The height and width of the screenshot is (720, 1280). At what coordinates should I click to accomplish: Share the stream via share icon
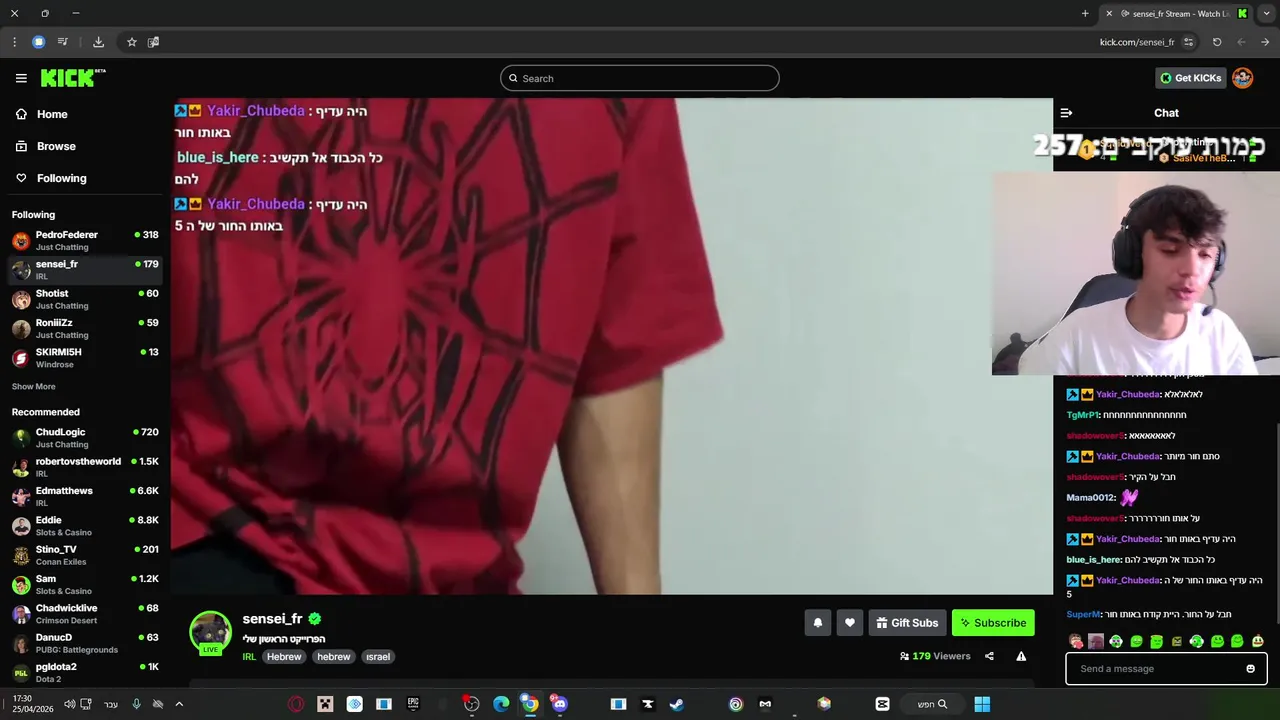point(989,656)
